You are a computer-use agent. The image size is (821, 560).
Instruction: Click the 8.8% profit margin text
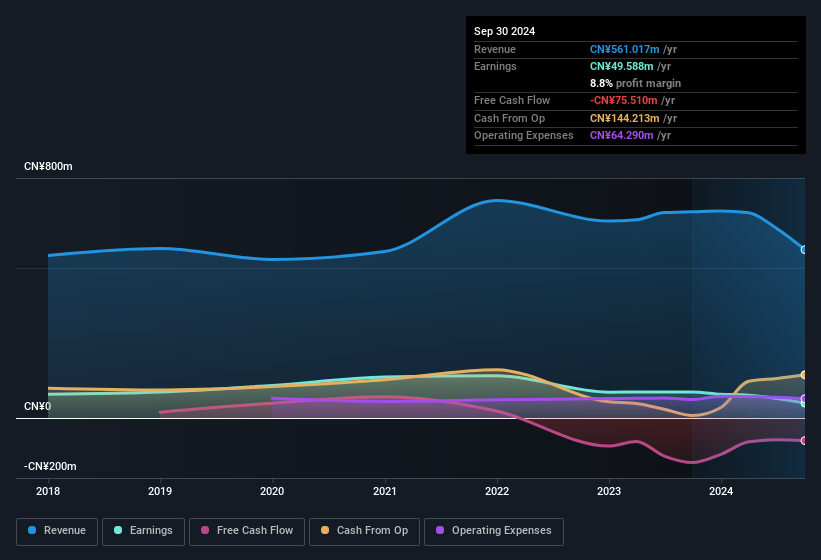coord(635,83)
